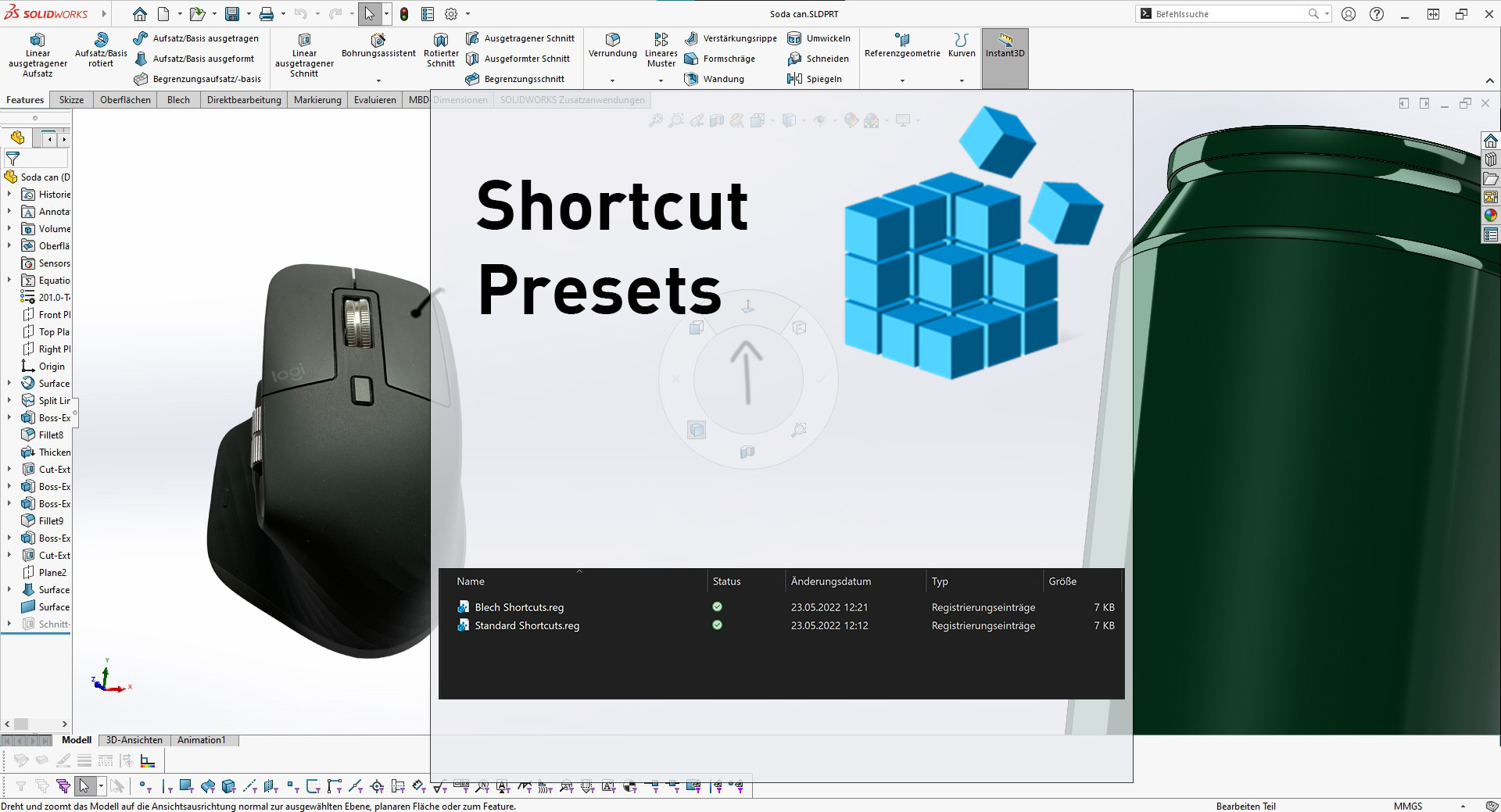Image resolution: width=1501 pixels, height=812 pixels.
Task: Open the Kurven dropdown arrow
Action: tap(961, 79)
